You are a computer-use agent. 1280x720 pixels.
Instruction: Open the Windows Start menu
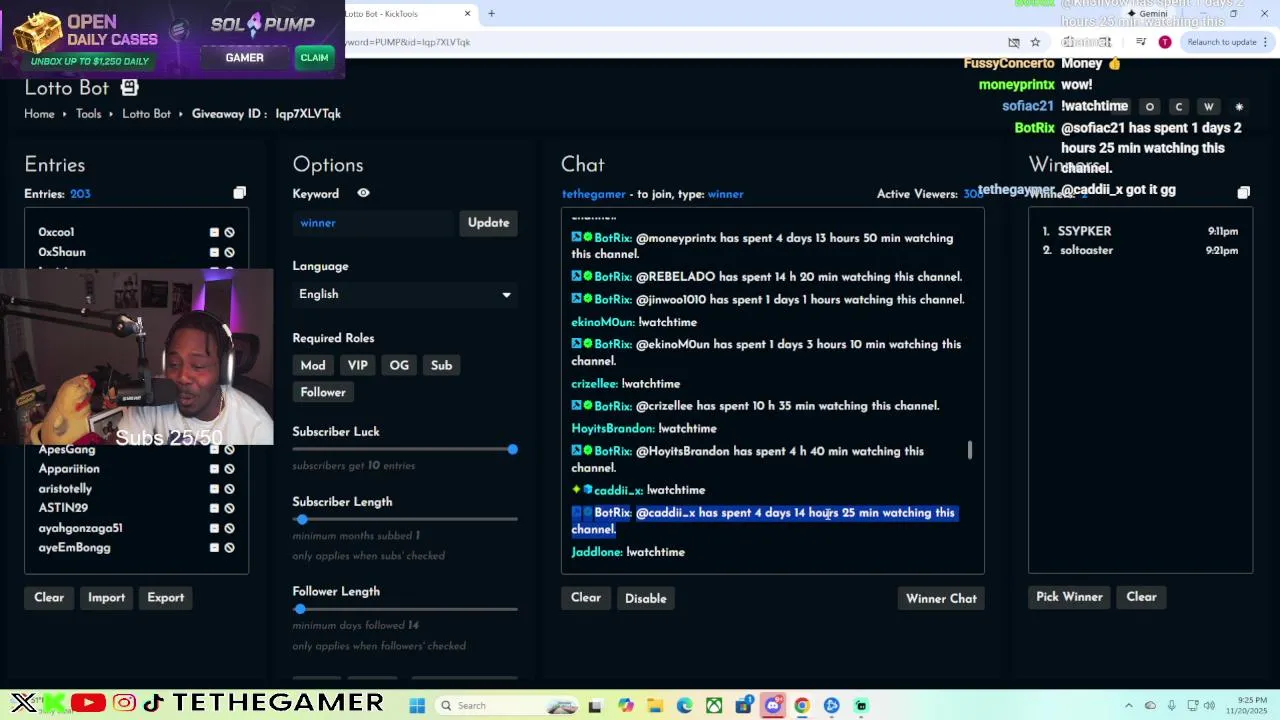(x=417, y=705)
